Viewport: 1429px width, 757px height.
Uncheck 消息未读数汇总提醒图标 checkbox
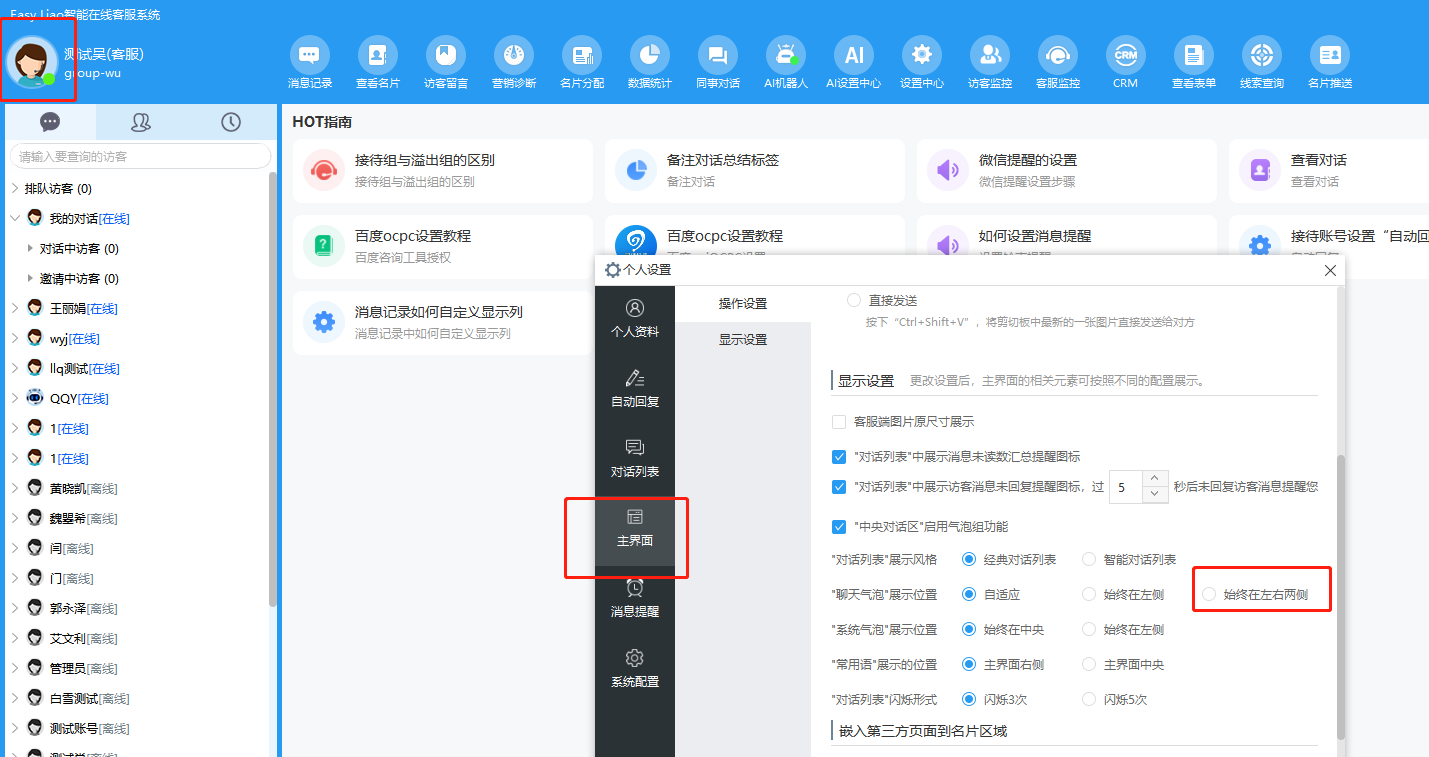pos(839,457)
